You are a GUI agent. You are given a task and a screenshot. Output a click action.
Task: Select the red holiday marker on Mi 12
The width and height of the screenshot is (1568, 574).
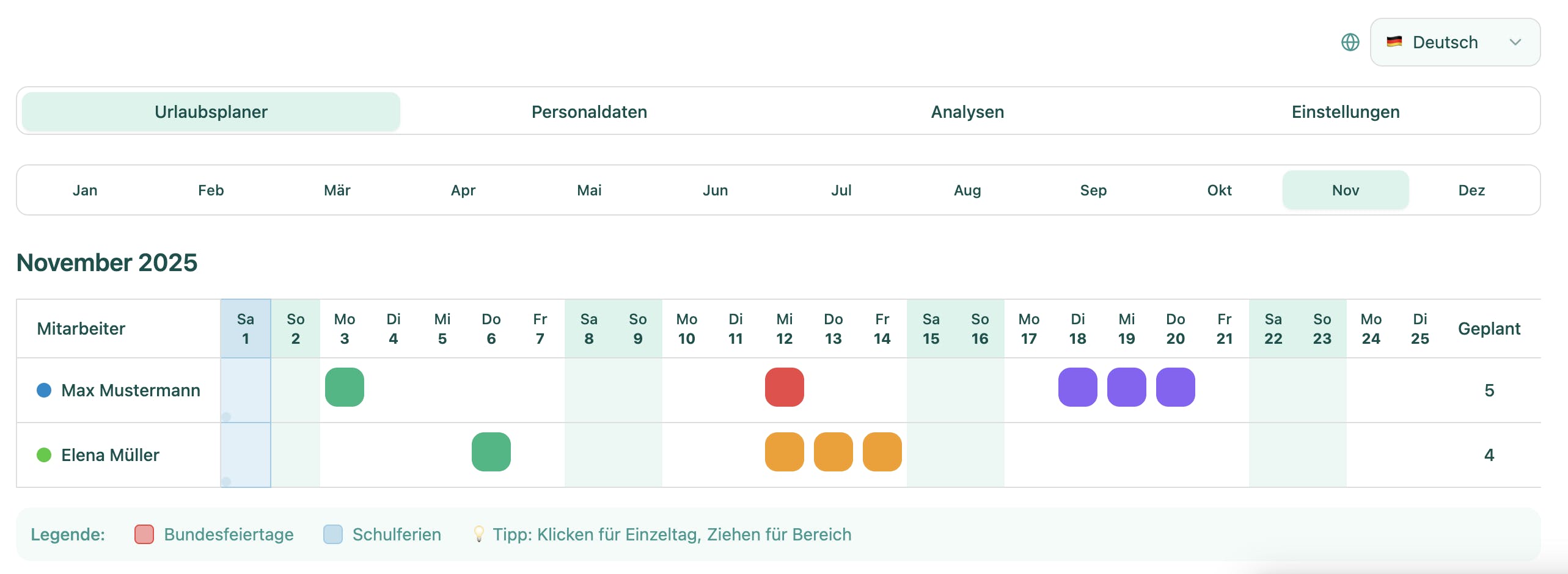point(784,386)
